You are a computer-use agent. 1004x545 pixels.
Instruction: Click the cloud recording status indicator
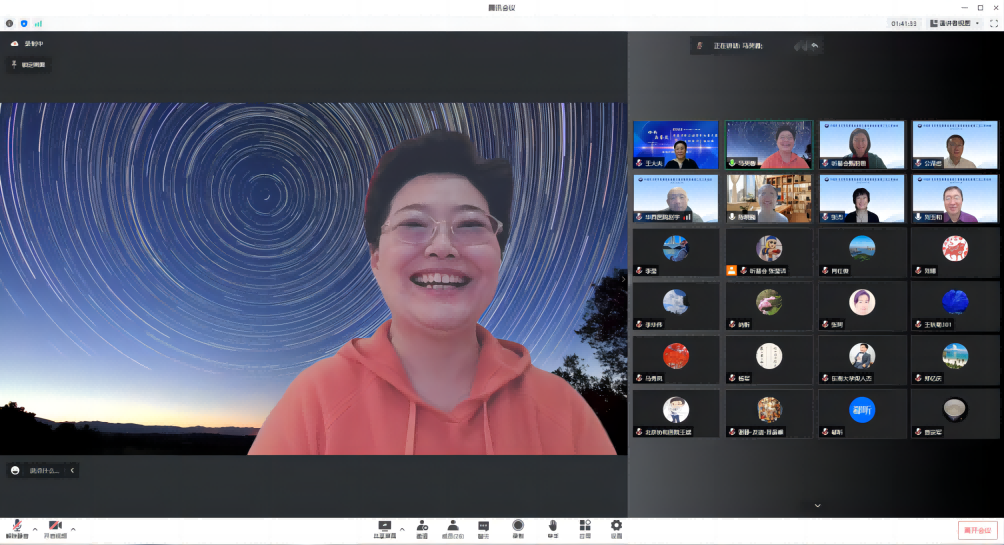[x=27, y=44]
